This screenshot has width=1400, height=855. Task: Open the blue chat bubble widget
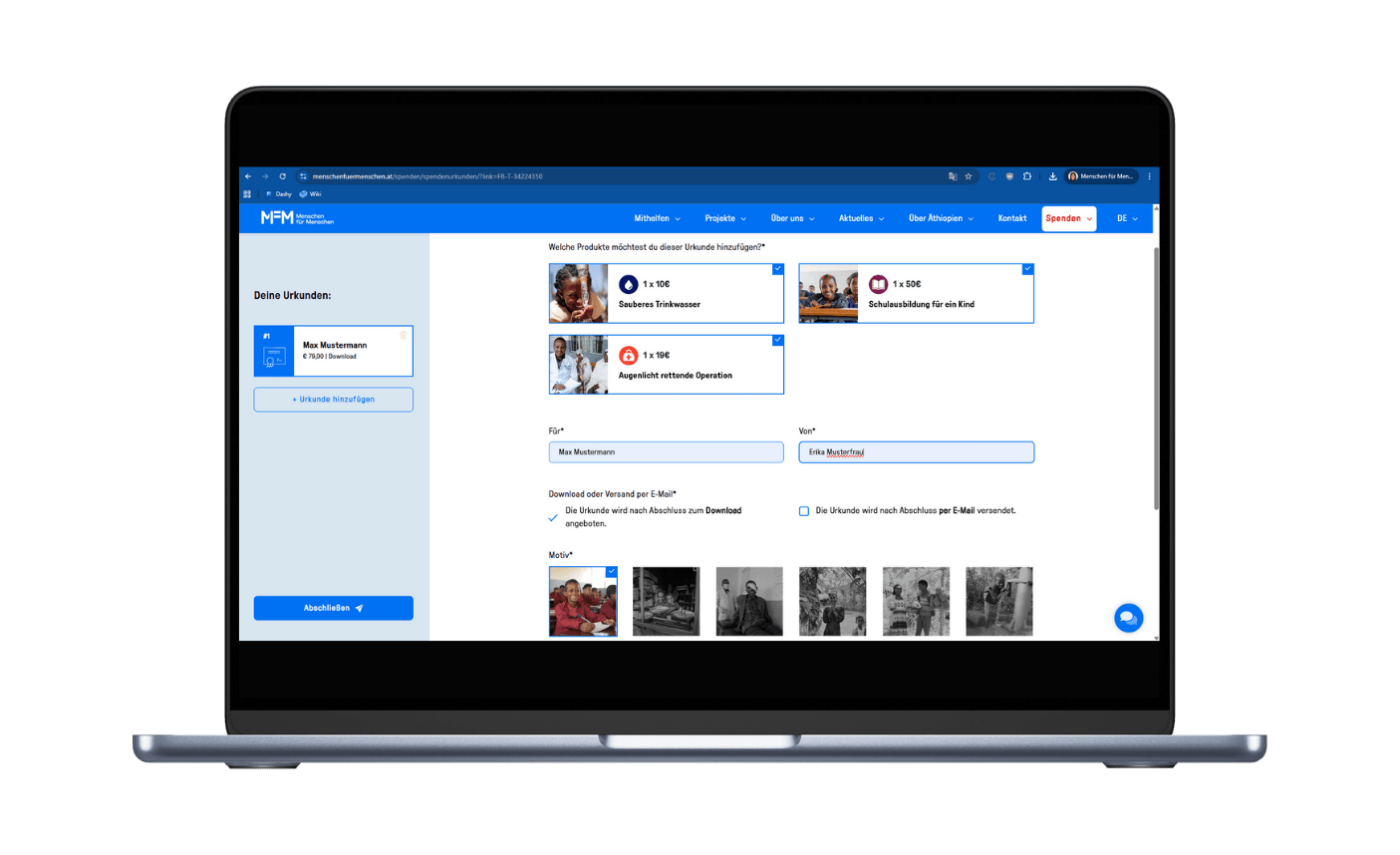[1128, 618]
